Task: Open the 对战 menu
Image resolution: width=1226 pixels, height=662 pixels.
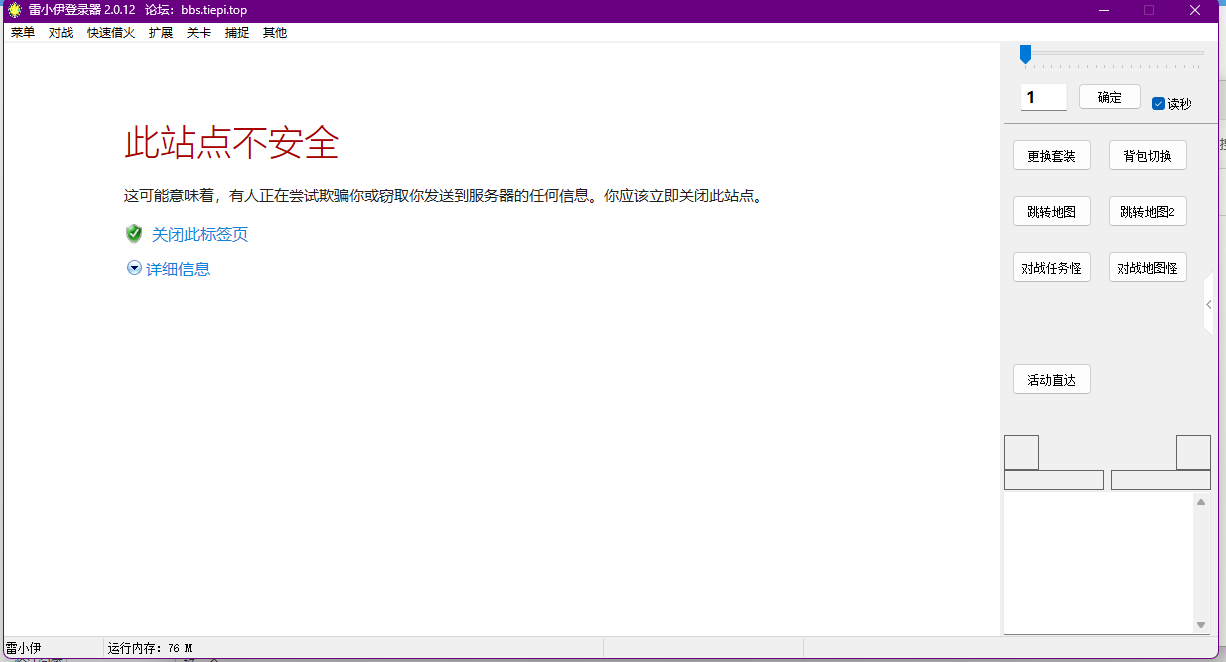Action: 60,32
